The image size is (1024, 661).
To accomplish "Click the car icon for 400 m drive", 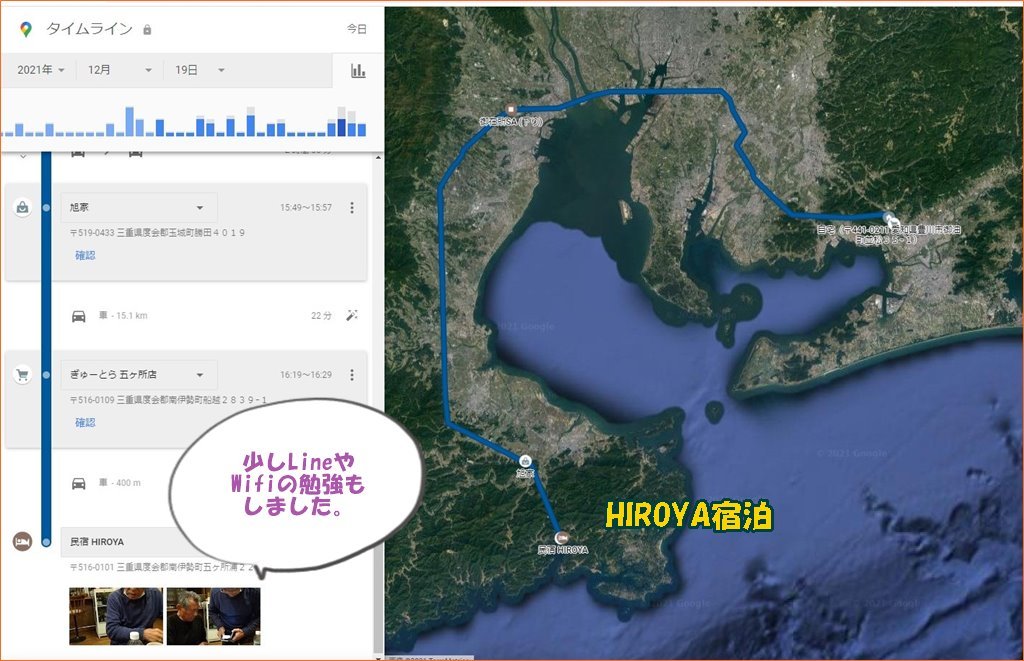I will point(78,483).
